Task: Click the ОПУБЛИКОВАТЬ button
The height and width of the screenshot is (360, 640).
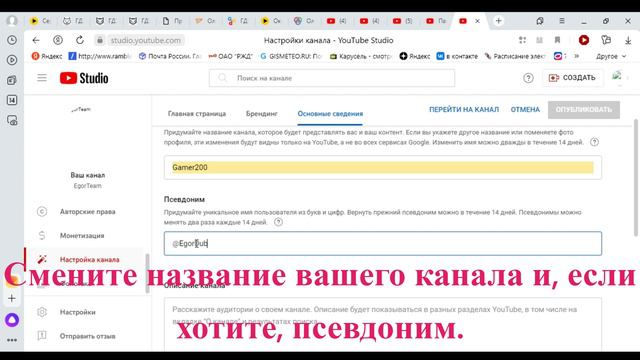Action: pyautogui.click(x=584, y=110)
